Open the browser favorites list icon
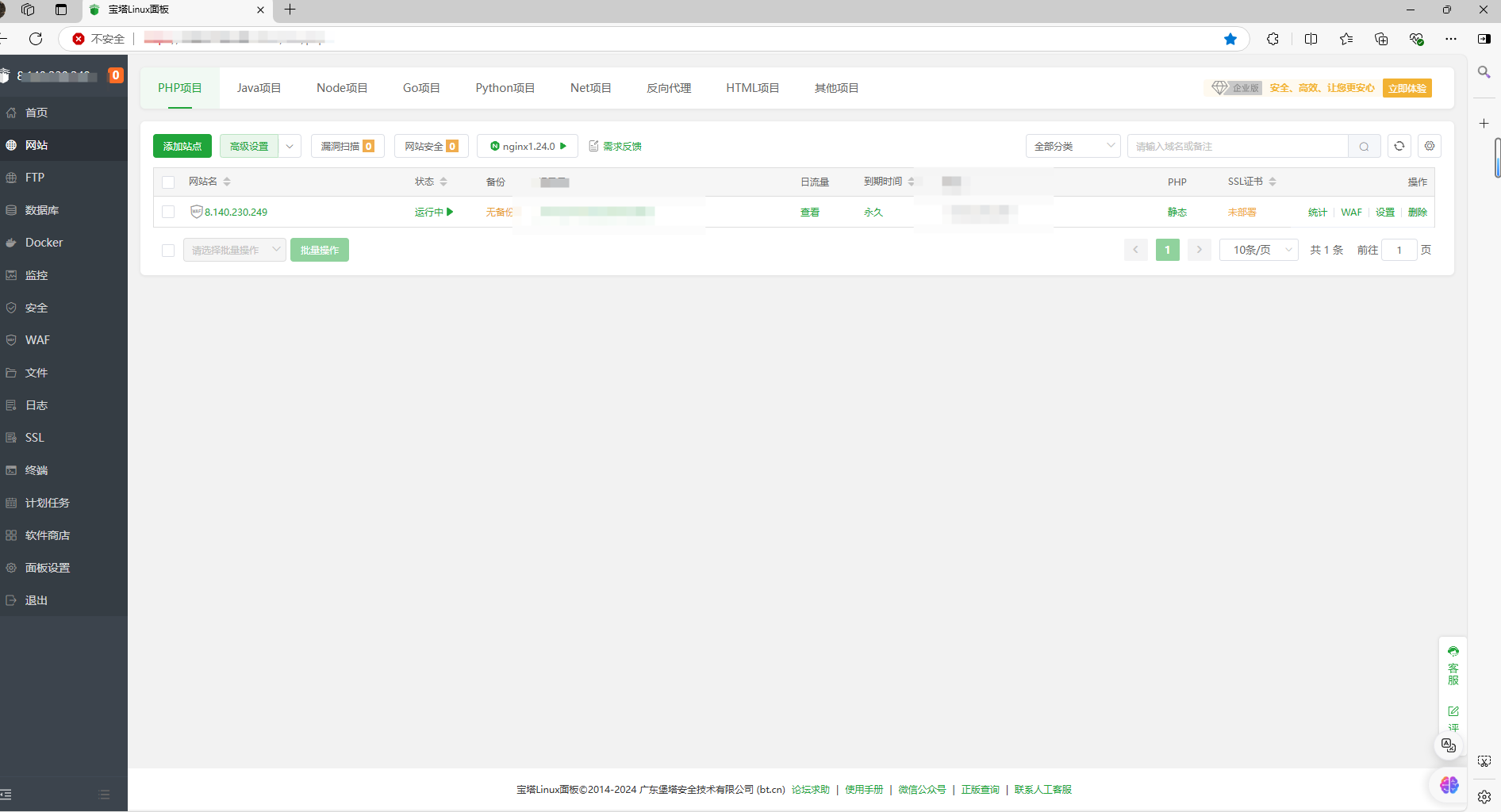This screenshot has height=812, width=1501. pos(1346,39)
